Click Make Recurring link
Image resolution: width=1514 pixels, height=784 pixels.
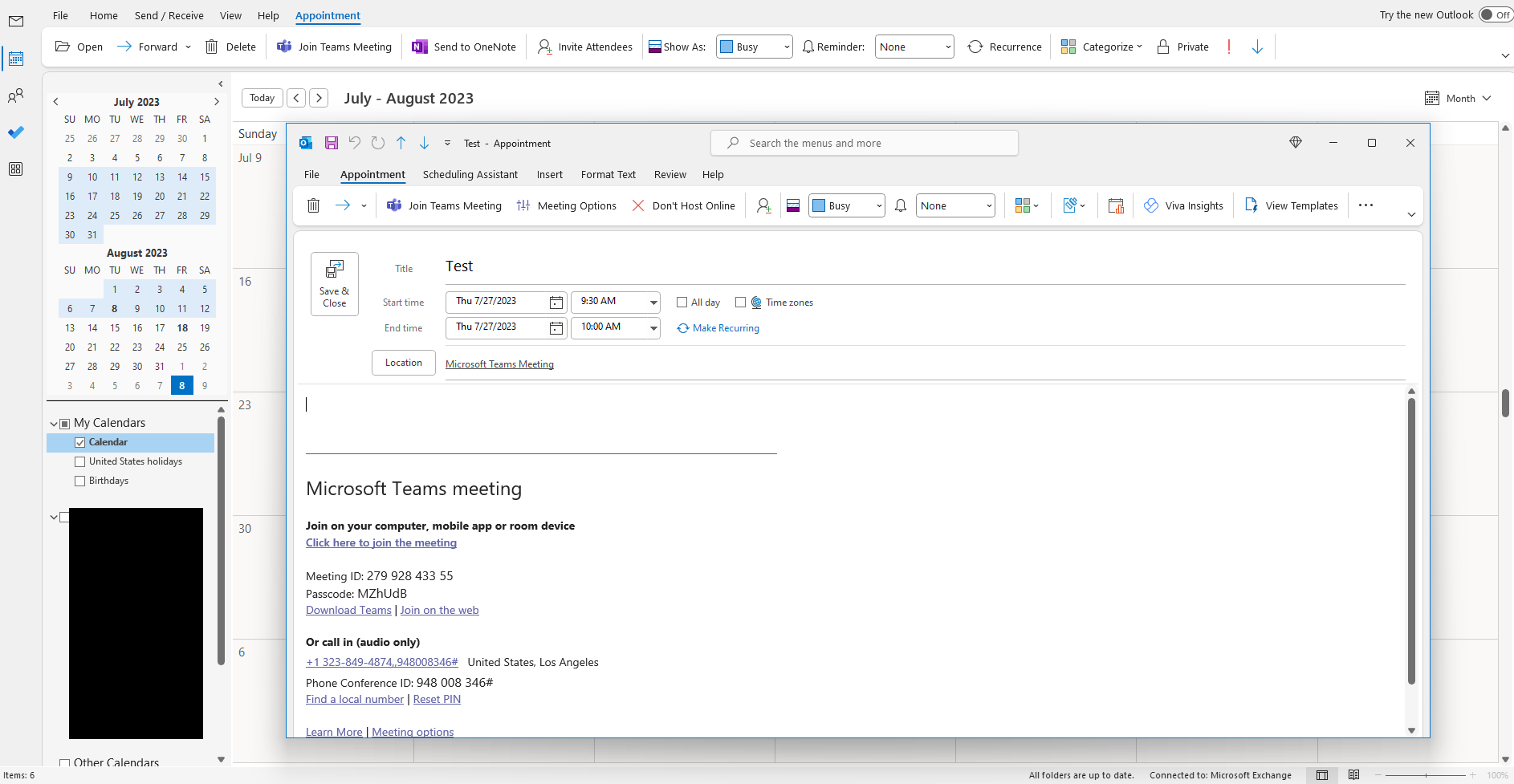[x=718, y=328]
